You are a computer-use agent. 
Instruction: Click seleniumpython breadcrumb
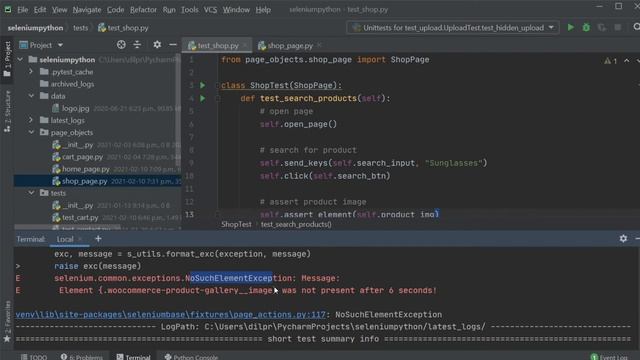[36, 28]
